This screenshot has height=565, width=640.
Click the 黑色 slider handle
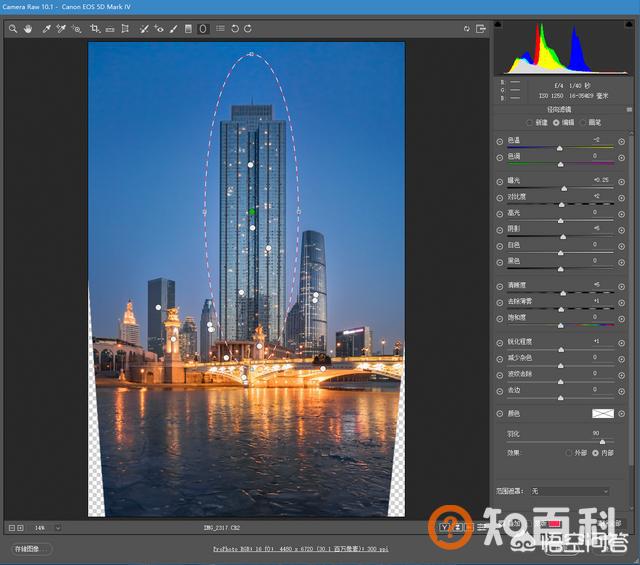[560, 269]
